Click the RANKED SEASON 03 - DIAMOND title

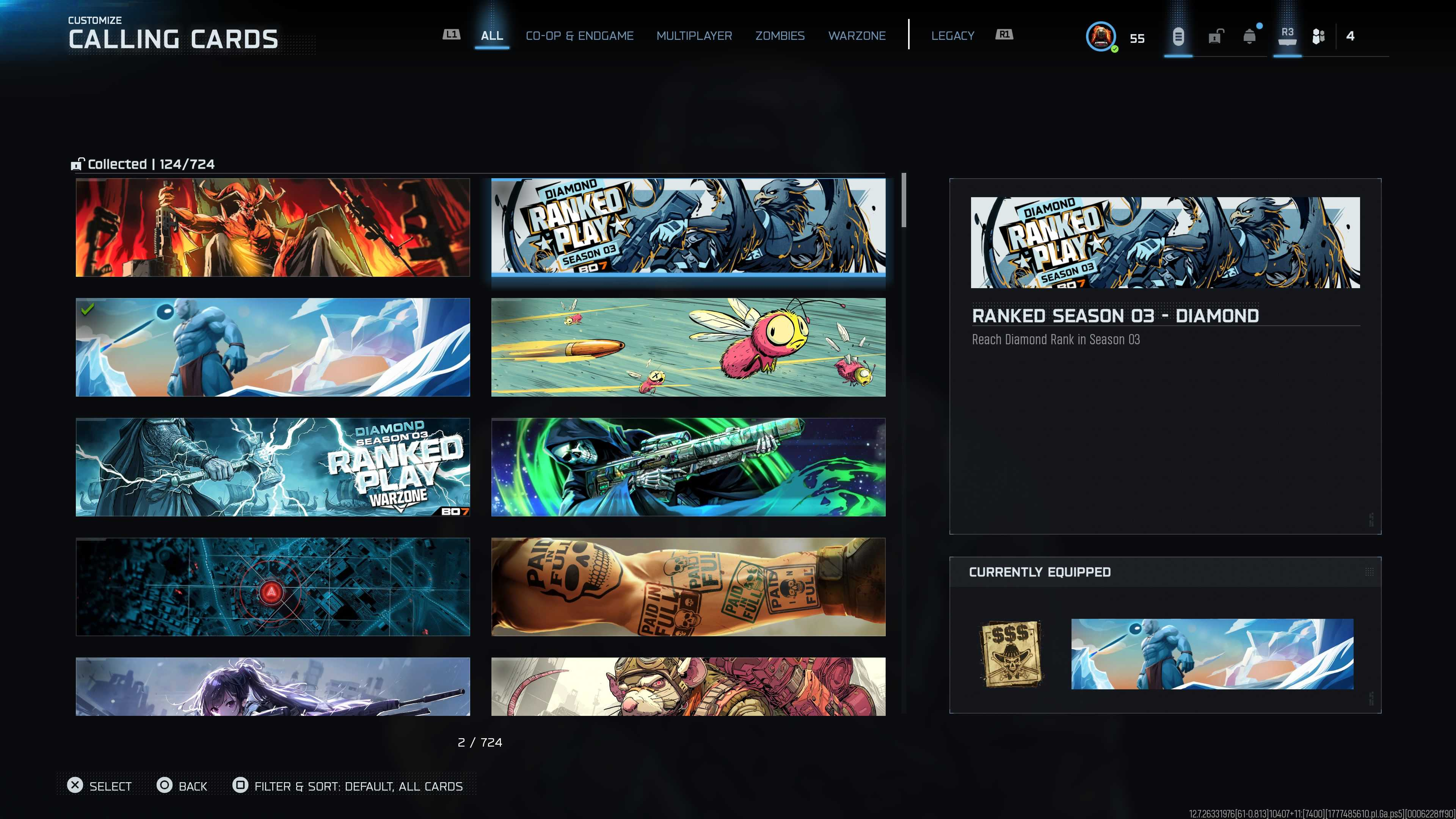coord(1115,315)
